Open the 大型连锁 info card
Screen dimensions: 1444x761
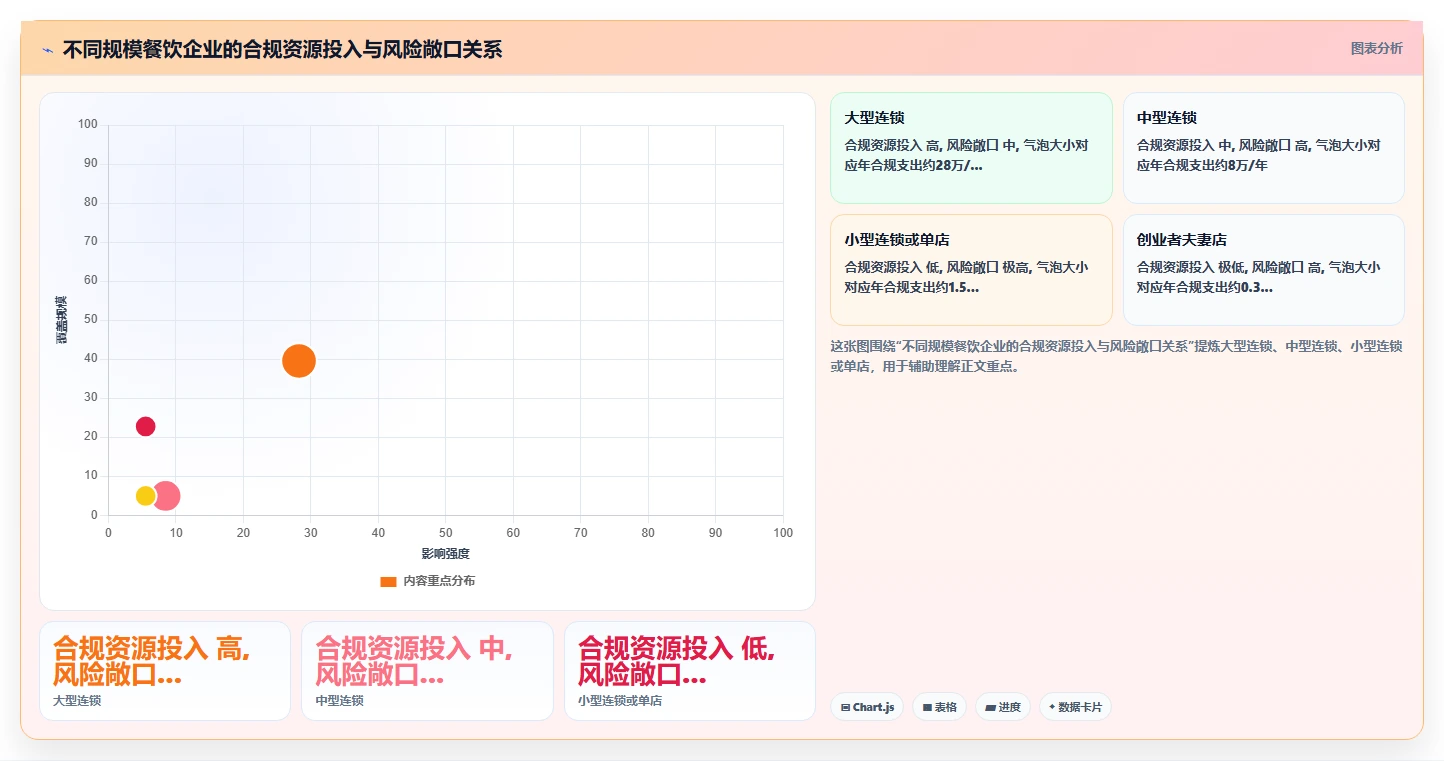971,148
